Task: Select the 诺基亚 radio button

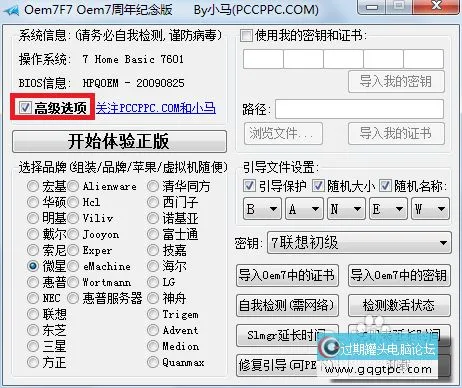Action: [x=153, y=218]
